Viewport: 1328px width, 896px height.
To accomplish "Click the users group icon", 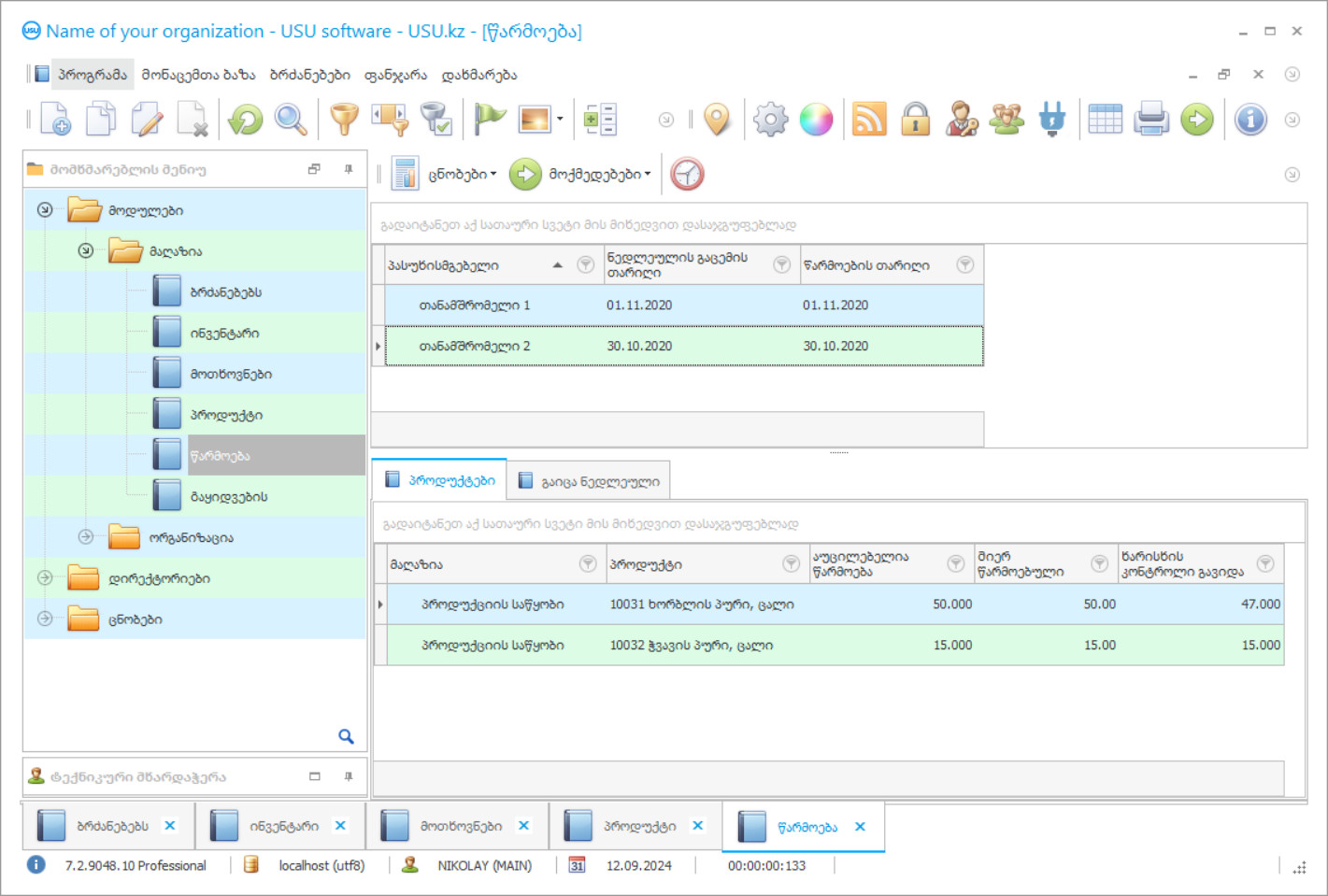I will (1007, 120).
